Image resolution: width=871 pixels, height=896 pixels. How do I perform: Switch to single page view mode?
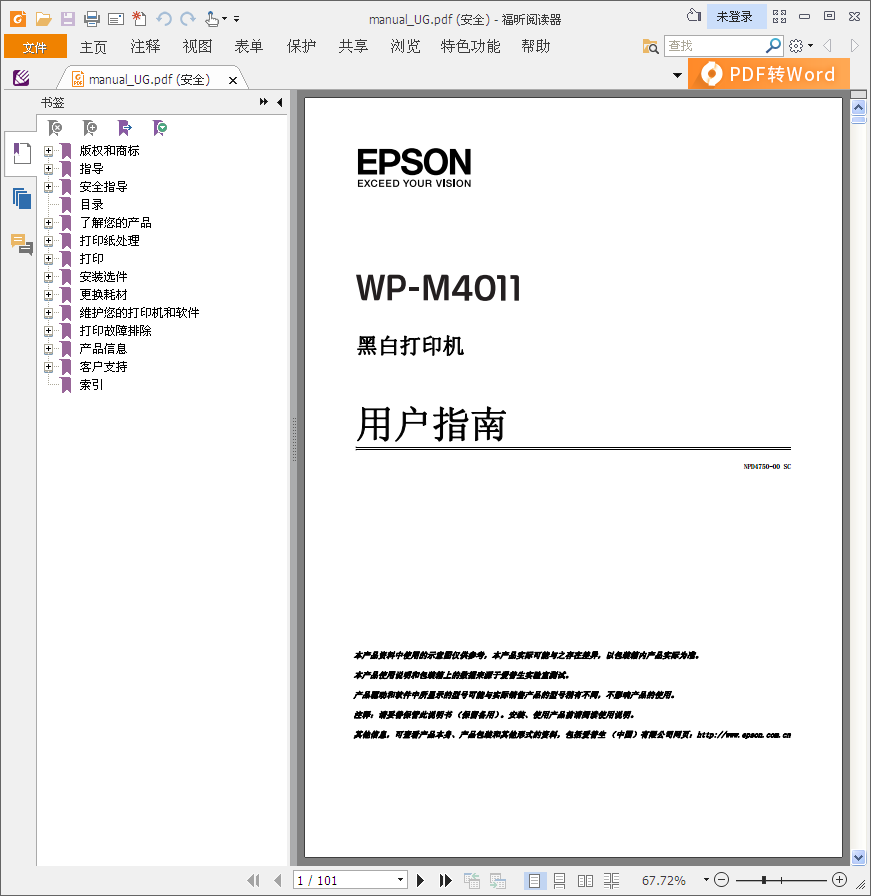point(534,881)
